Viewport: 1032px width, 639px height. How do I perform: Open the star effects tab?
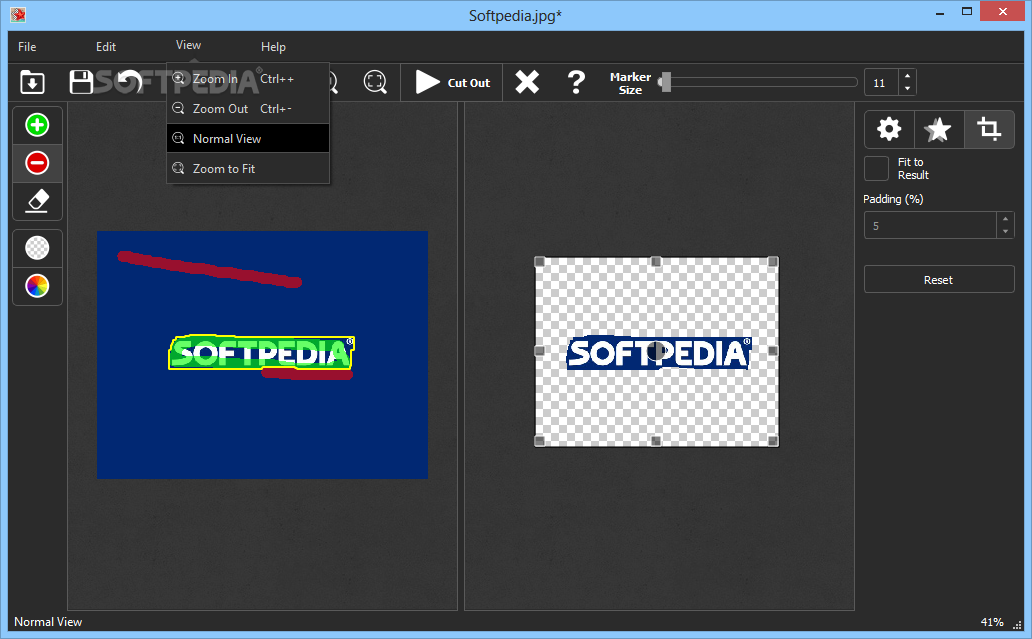[x=939, y=129]
